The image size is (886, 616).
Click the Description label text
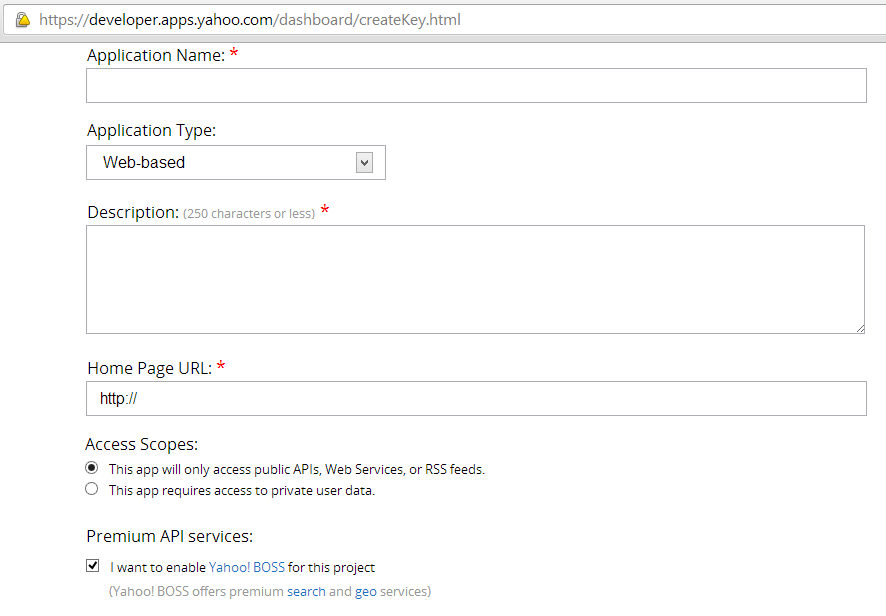[x=133, y=212]
